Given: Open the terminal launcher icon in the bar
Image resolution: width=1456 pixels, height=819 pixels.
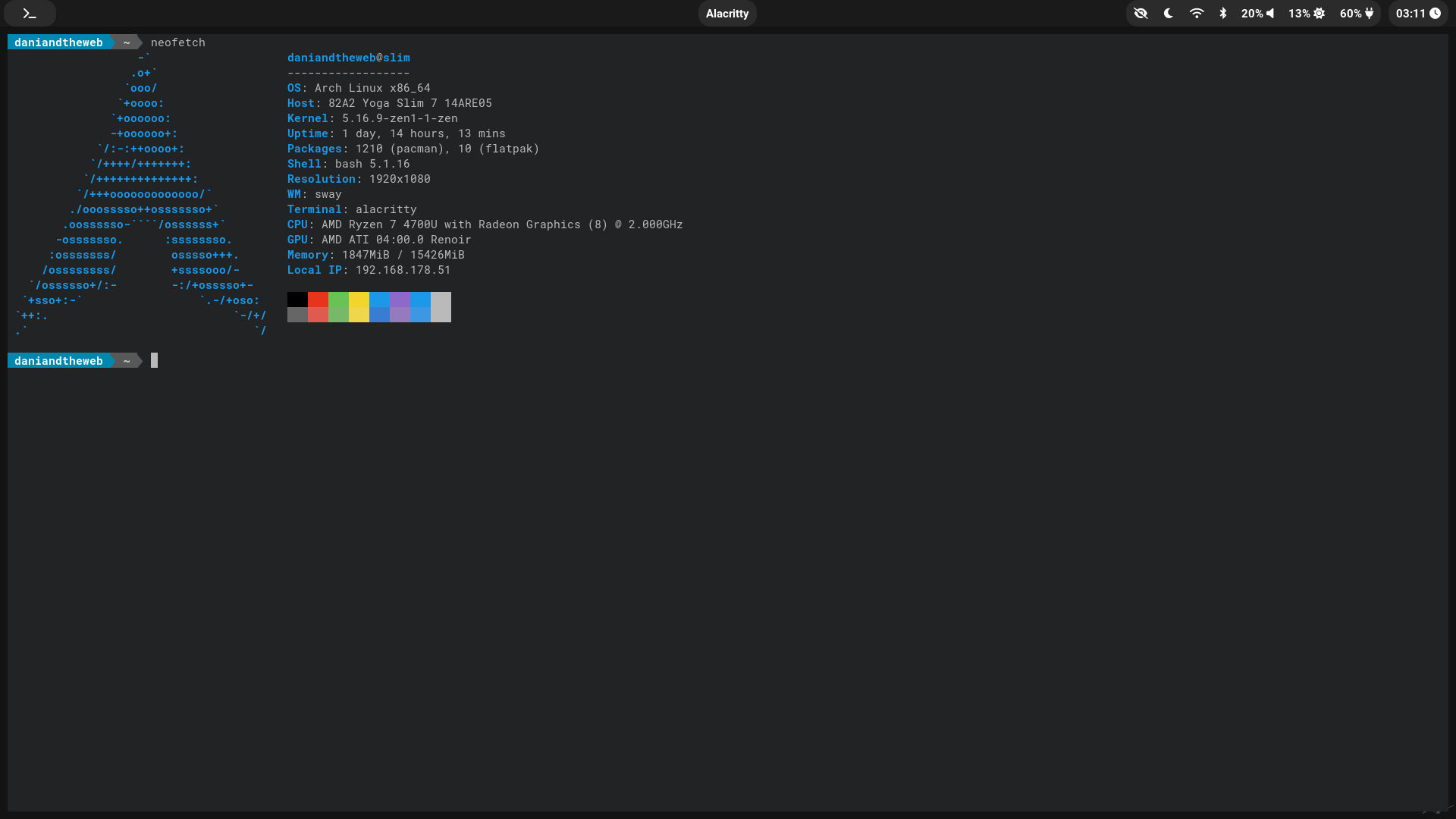Looking at the screenshot, I should click(x=30, y=14).
